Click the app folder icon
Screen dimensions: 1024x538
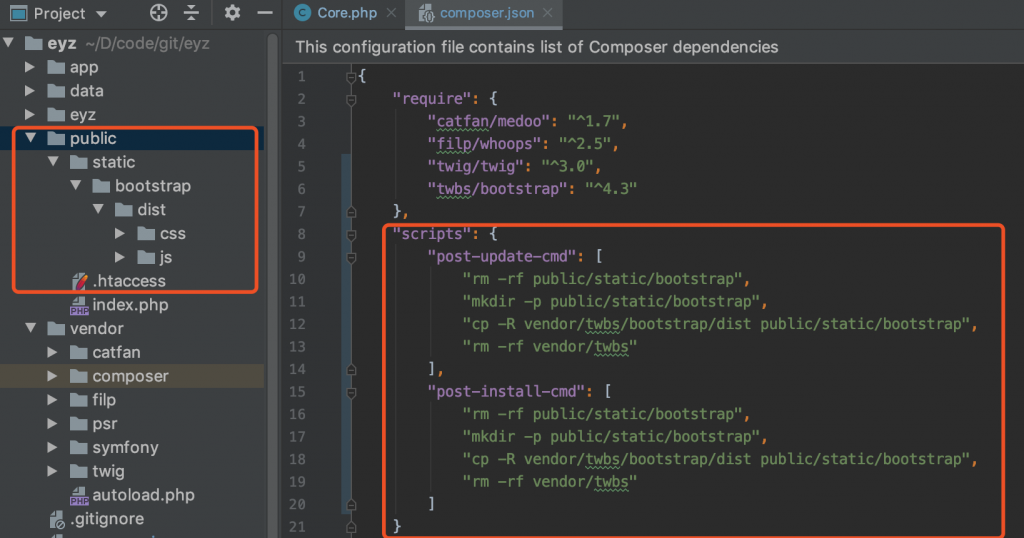(x=57, y=67)
